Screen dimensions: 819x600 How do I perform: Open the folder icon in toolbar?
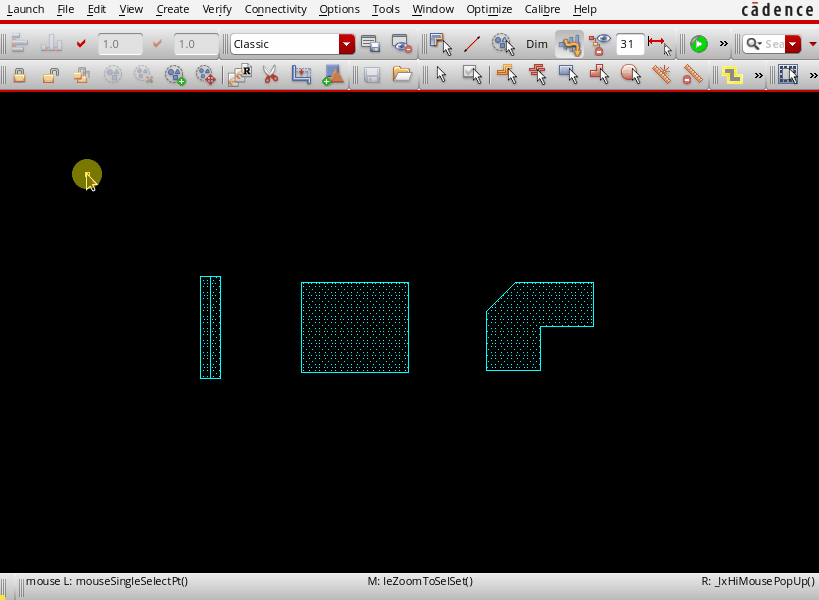pos(402,75)
